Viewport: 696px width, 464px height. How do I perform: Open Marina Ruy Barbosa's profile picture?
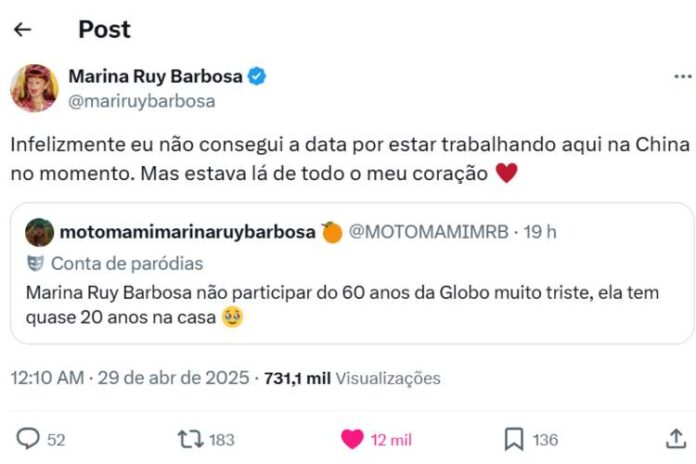(x=34, y=88)
